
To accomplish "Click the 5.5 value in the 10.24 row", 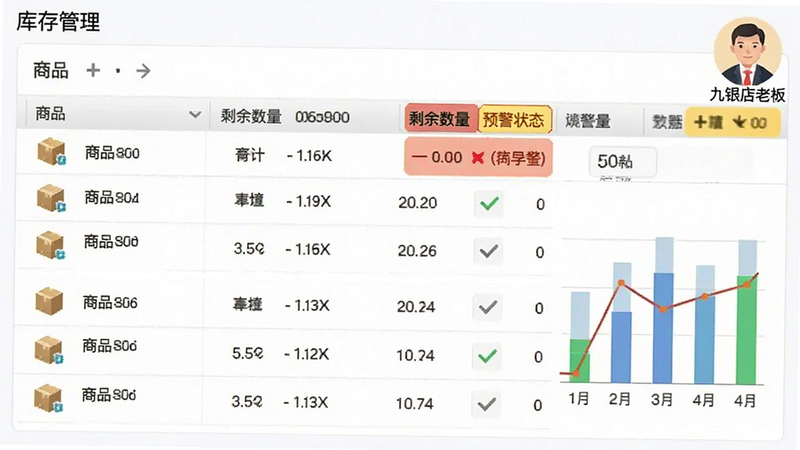I will click(x=248, y=353).
